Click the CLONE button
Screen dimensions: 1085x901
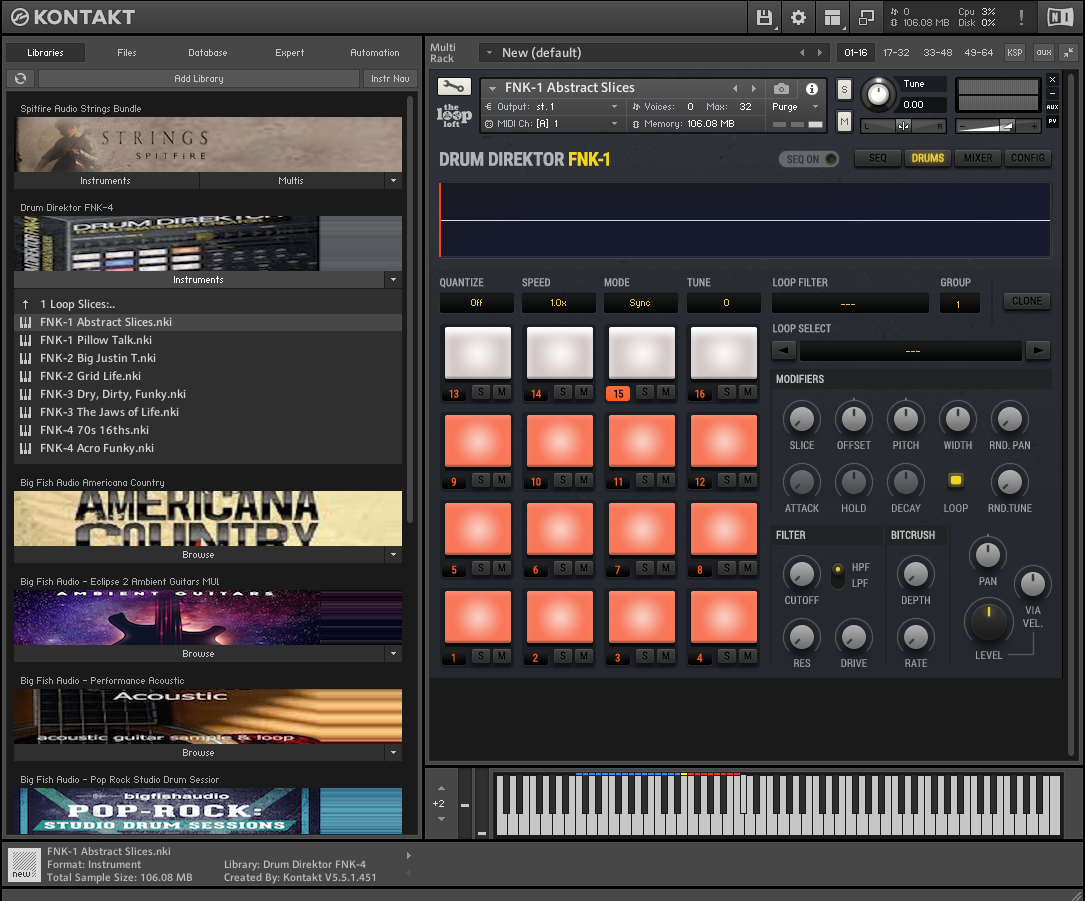point(1027,301)
